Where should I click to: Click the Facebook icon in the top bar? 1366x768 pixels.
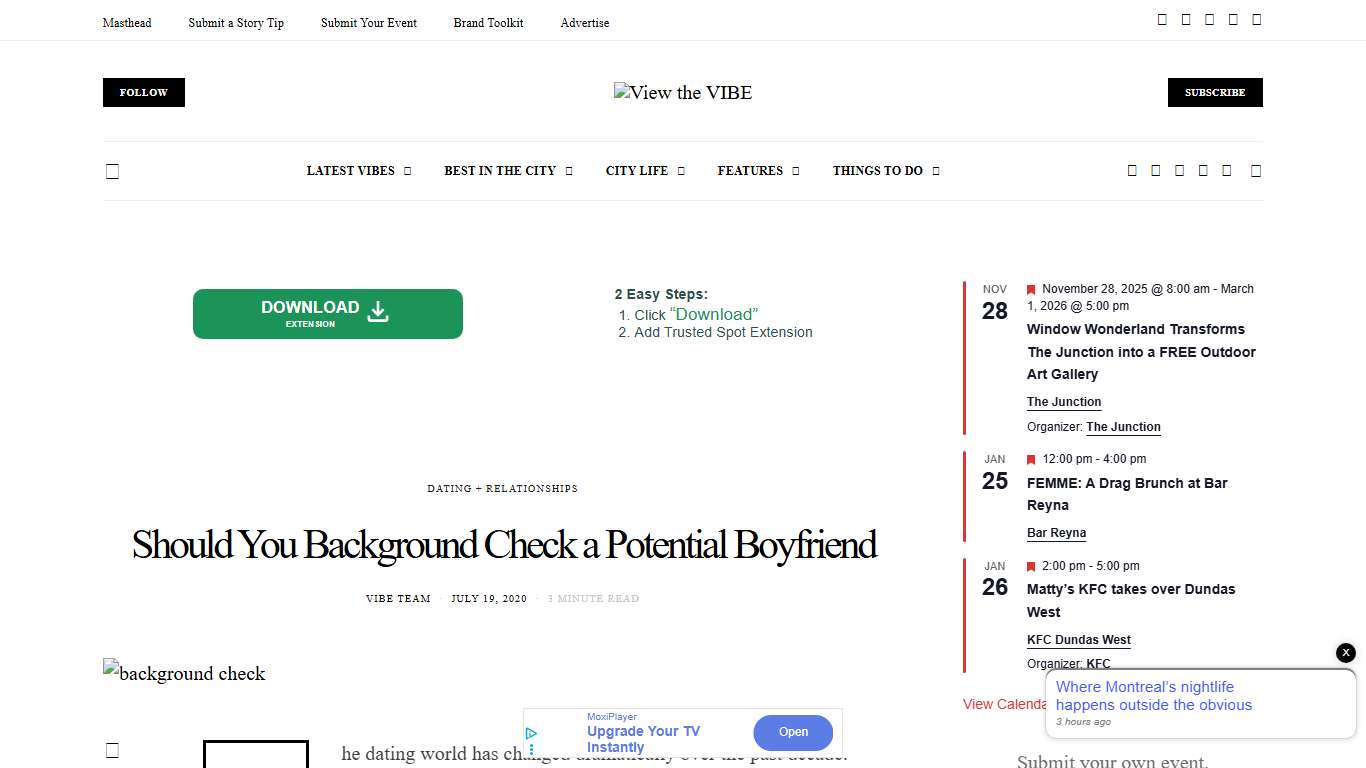point(1162,19)
